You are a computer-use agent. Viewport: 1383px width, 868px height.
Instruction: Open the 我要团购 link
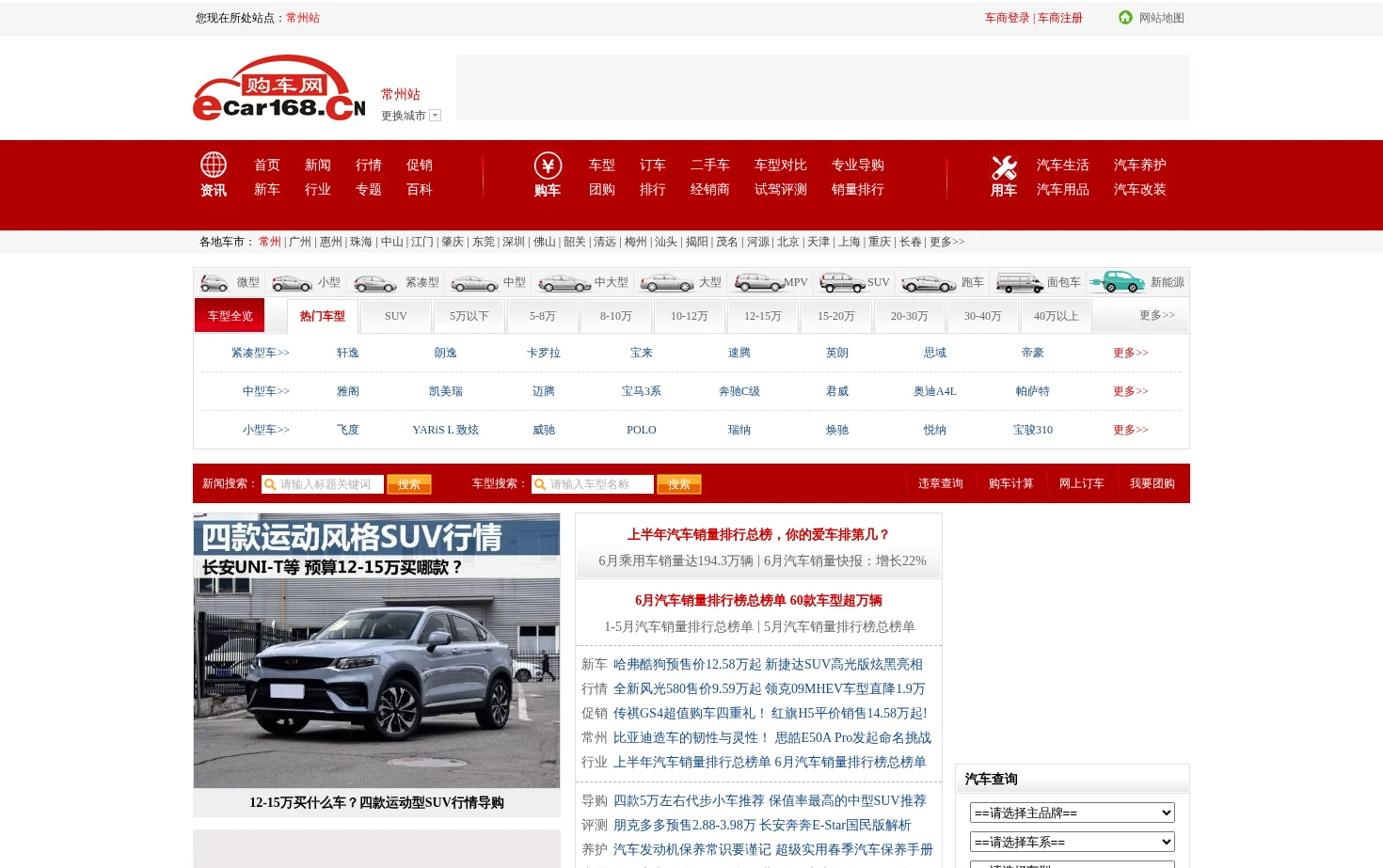tap(1152, 483)
